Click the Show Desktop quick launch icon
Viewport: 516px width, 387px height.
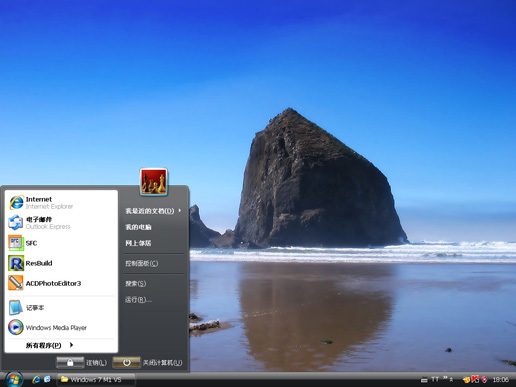point(47,379)
